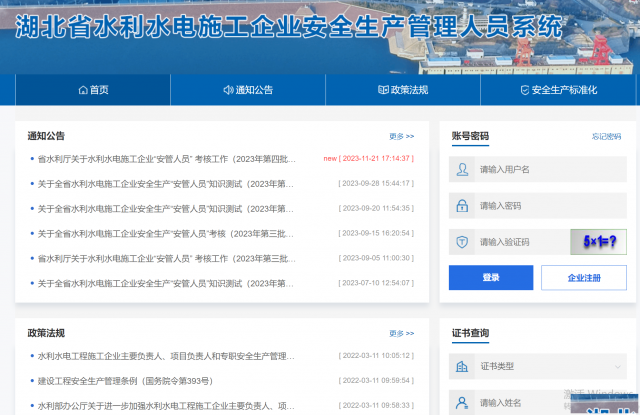640x415 pixels.
Task: Click the 通知公告 panel heading
Action: pos(46,136)
